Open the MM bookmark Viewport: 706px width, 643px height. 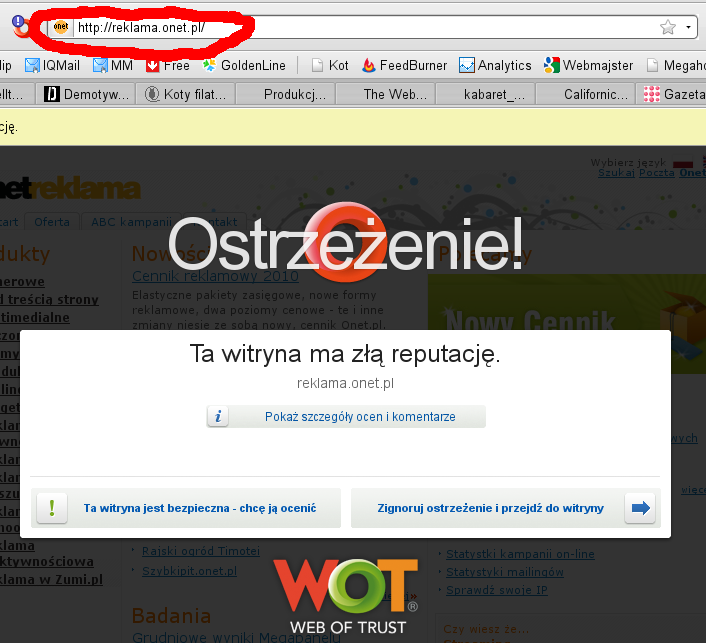click(113, 66)
